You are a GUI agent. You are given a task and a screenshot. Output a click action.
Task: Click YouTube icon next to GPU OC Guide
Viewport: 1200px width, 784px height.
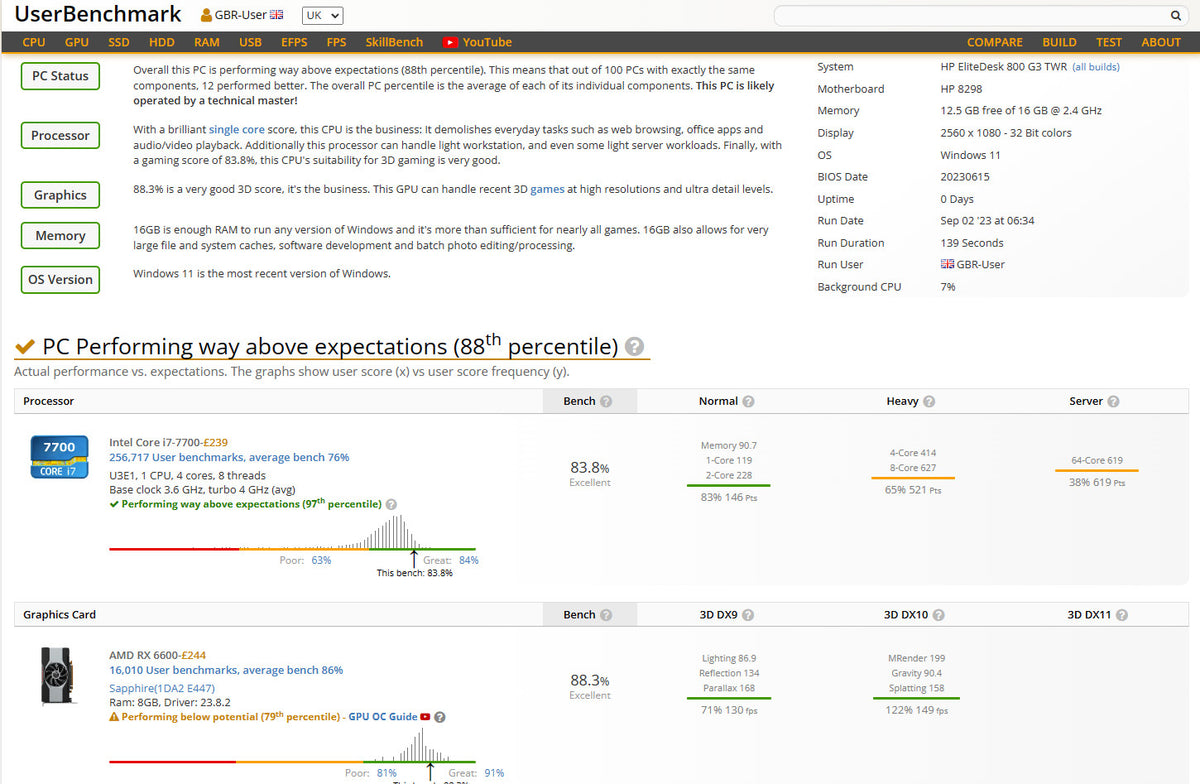[x=425, y=717]
